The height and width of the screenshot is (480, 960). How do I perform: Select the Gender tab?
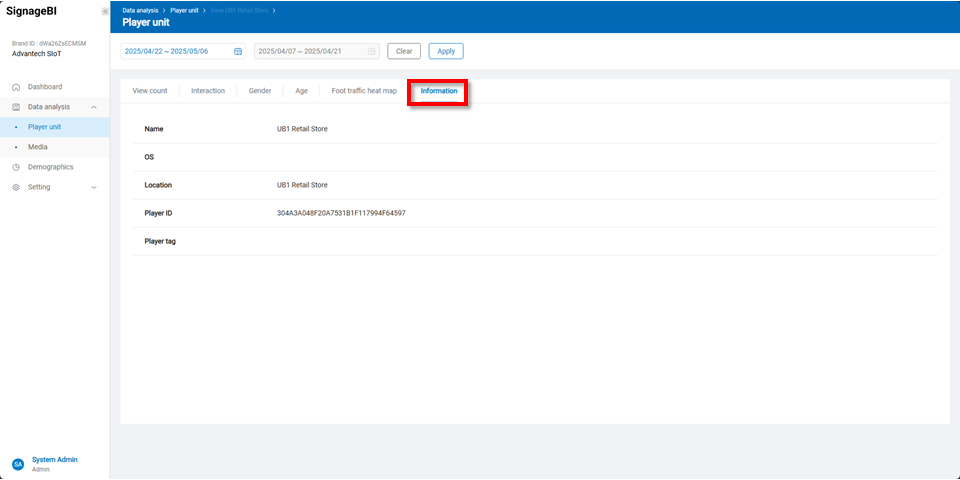[260, 91]
